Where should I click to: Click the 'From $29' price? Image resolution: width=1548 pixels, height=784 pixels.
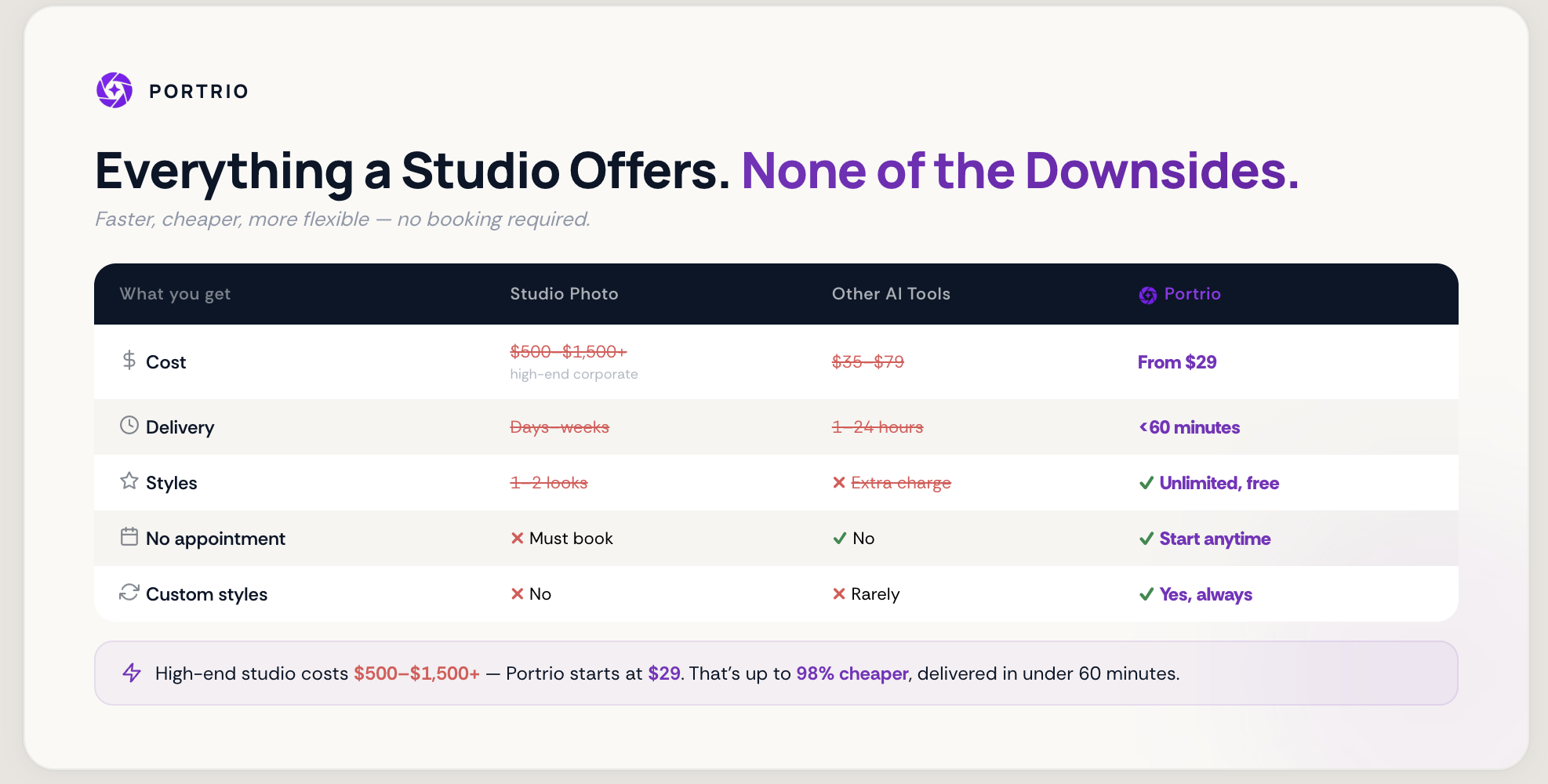1177,362
